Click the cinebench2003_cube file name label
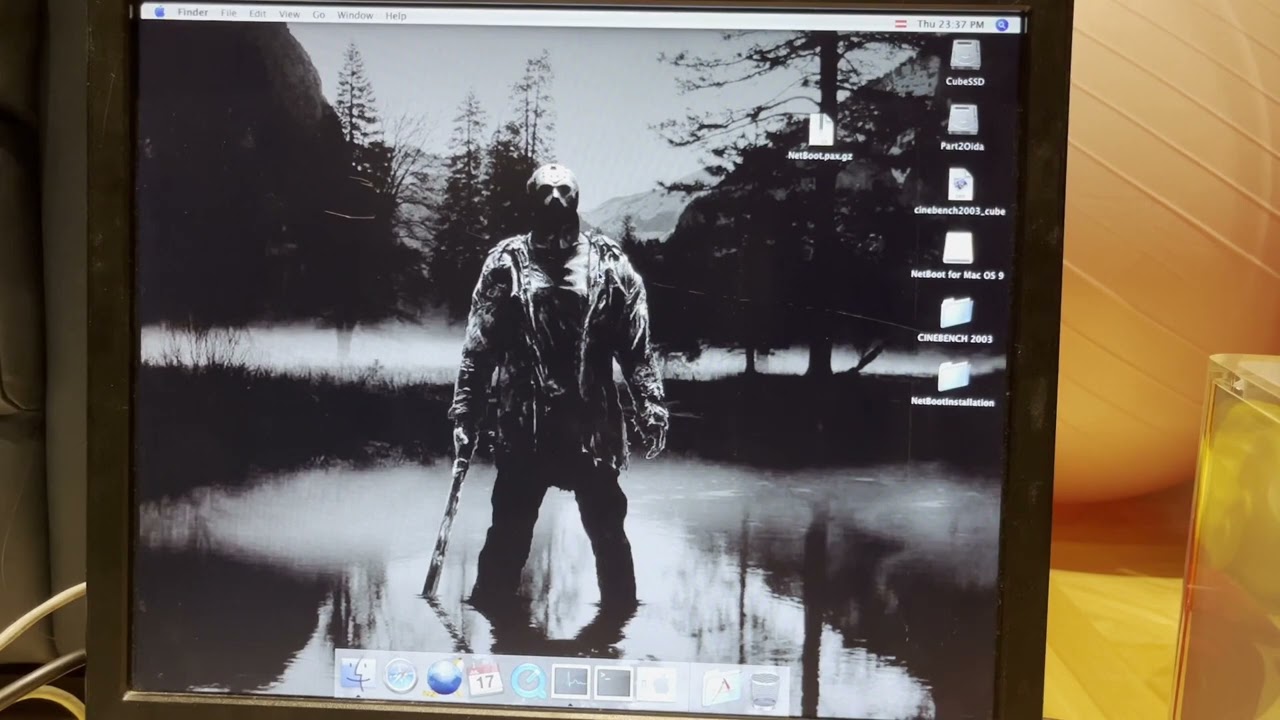Screen dimensions: 1280x720 [x=960, y=211]
